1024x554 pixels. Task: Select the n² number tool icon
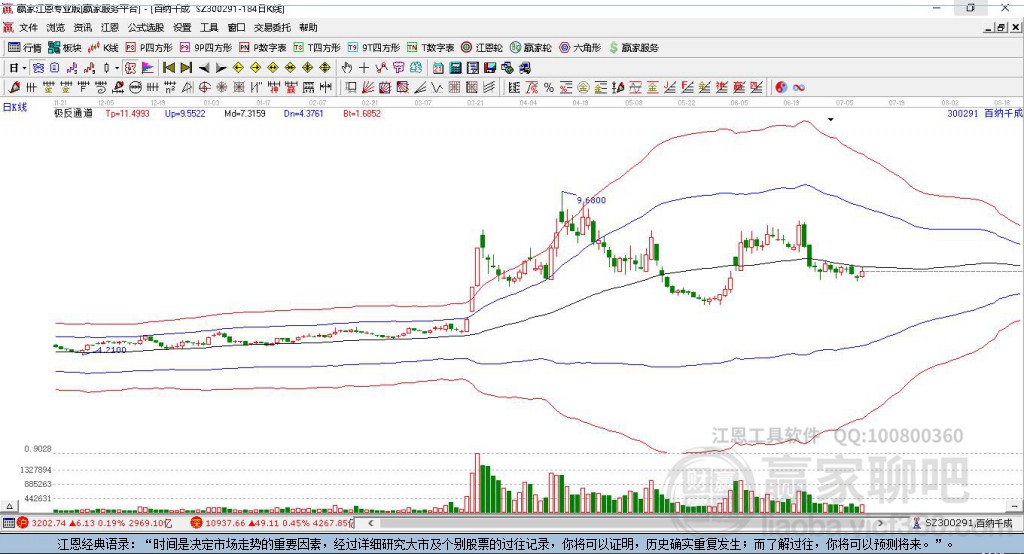[x=170, y=88]
